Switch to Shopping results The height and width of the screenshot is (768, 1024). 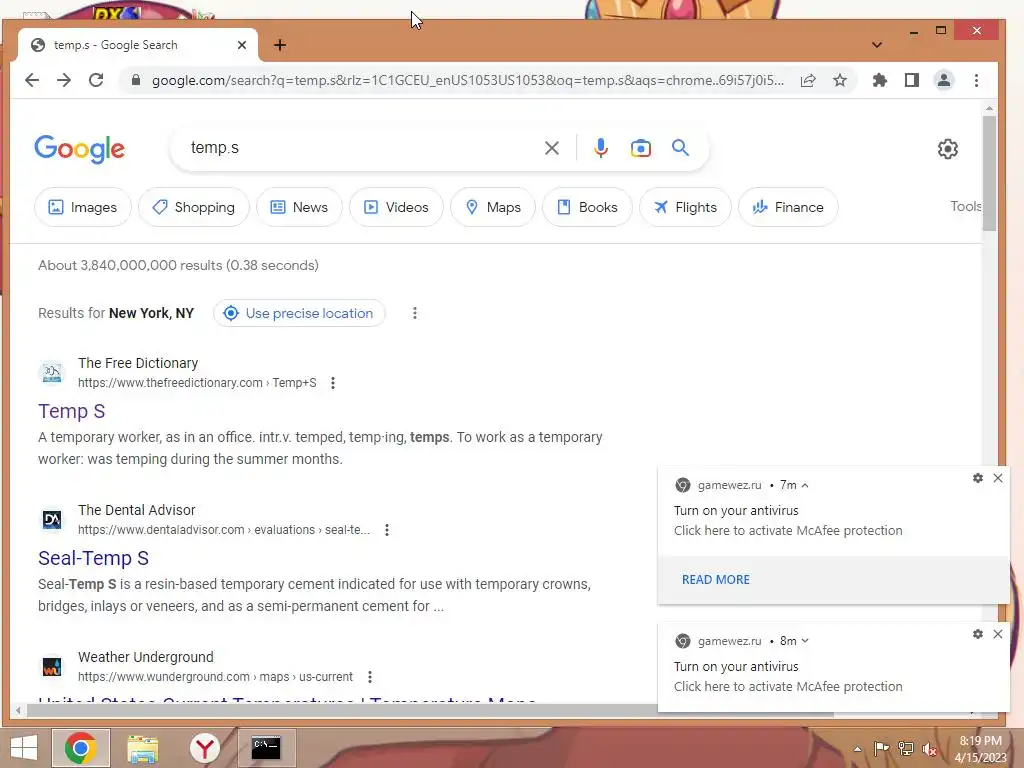coord(193,207)
